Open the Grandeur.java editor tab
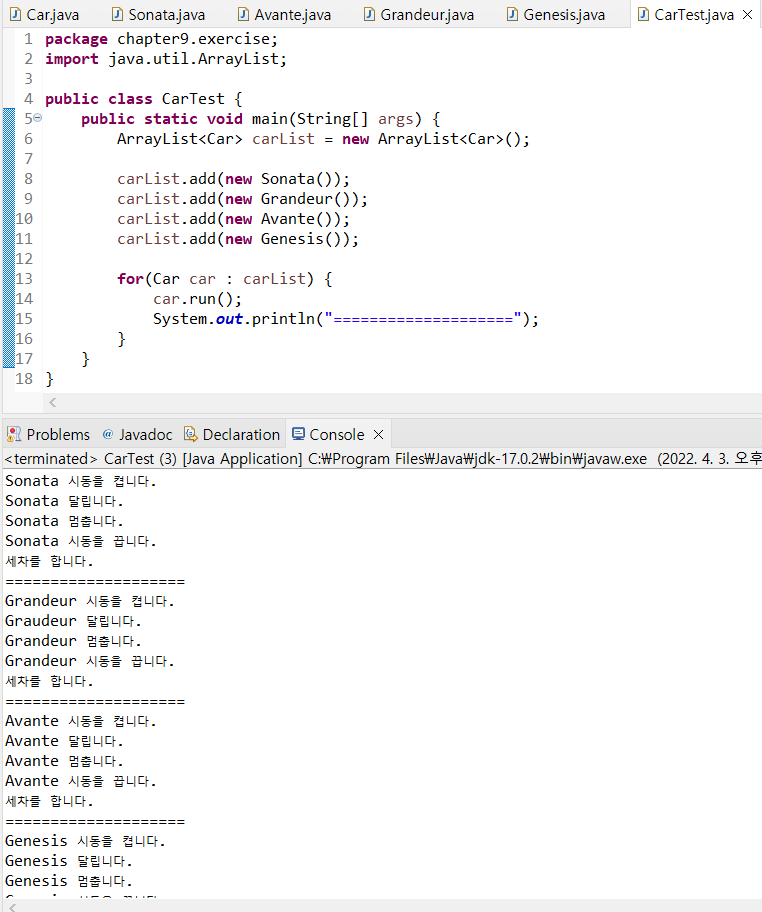 (x=427, y=15)
